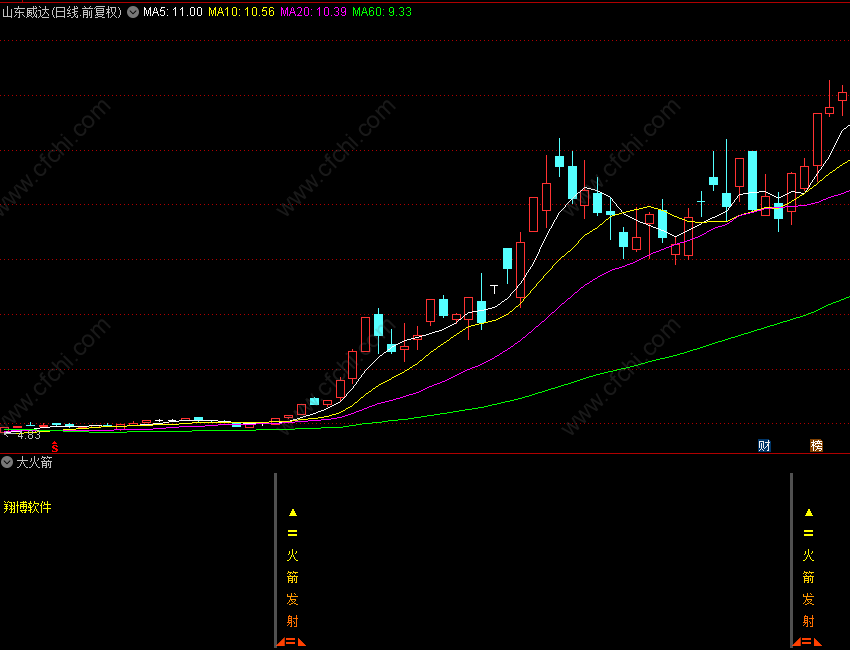Viewport: 850px width, 650px height.
Task: Click the T marker above candle
Action: pyautogui.click(x=494, y=289)
